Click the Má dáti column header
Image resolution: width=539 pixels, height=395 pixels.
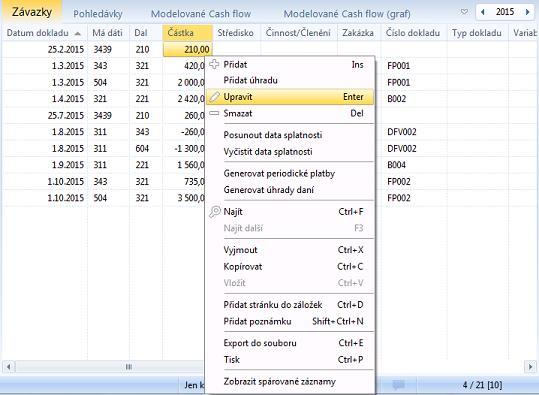point(108,33)
